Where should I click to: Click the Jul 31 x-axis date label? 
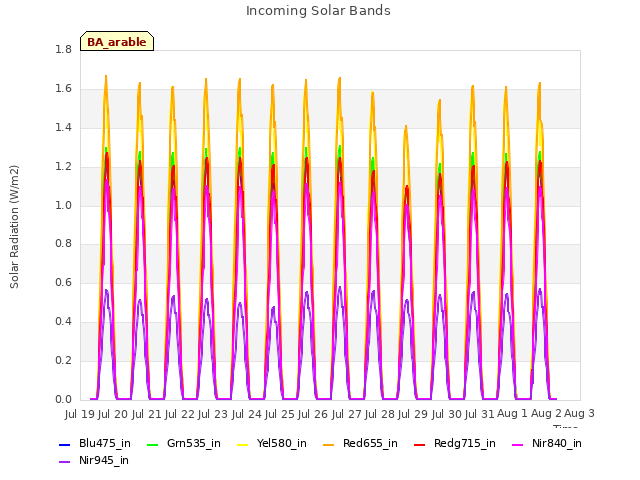point(480,414)
